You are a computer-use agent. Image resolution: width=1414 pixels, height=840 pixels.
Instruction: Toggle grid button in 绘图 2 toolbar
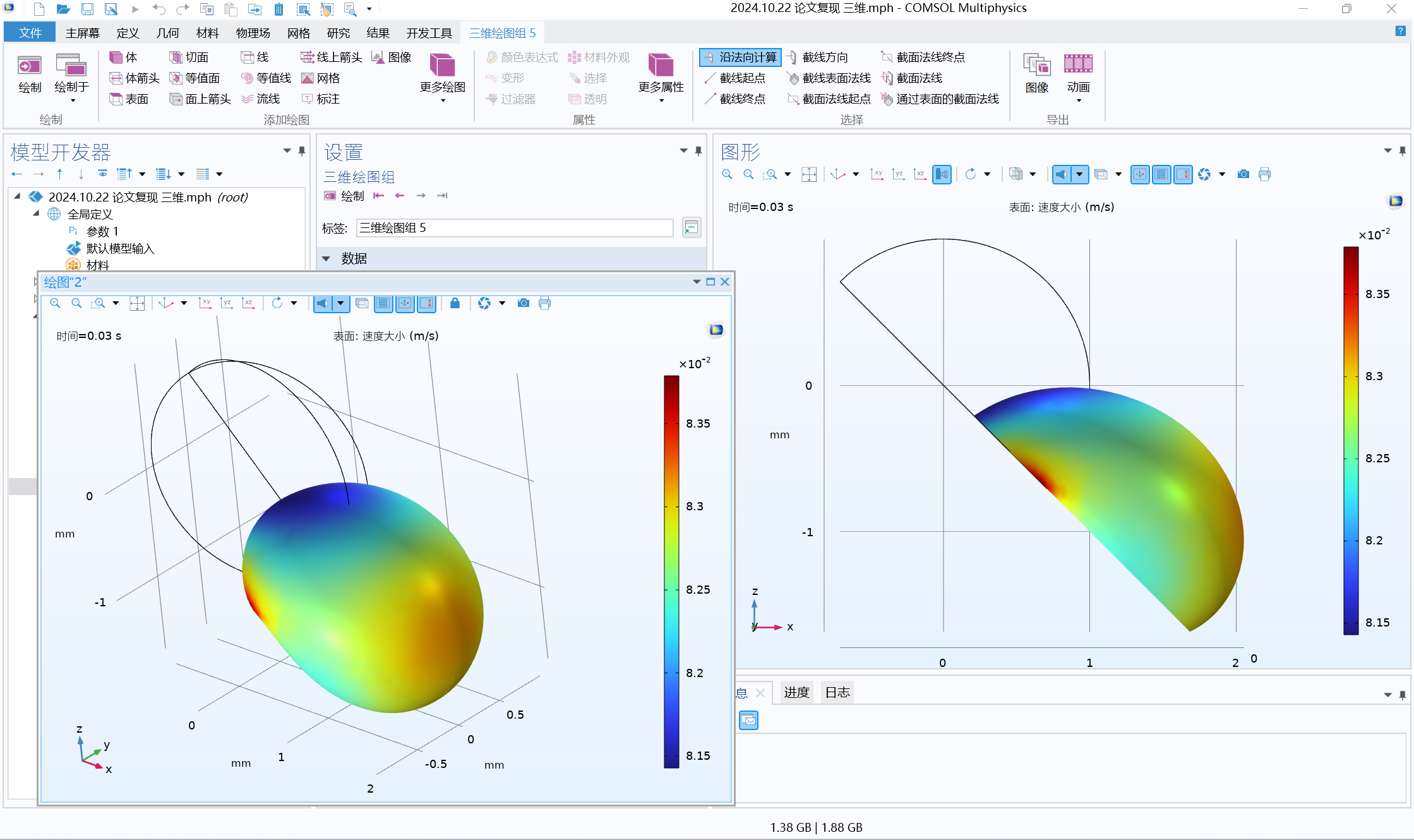(x=383, y=303)
